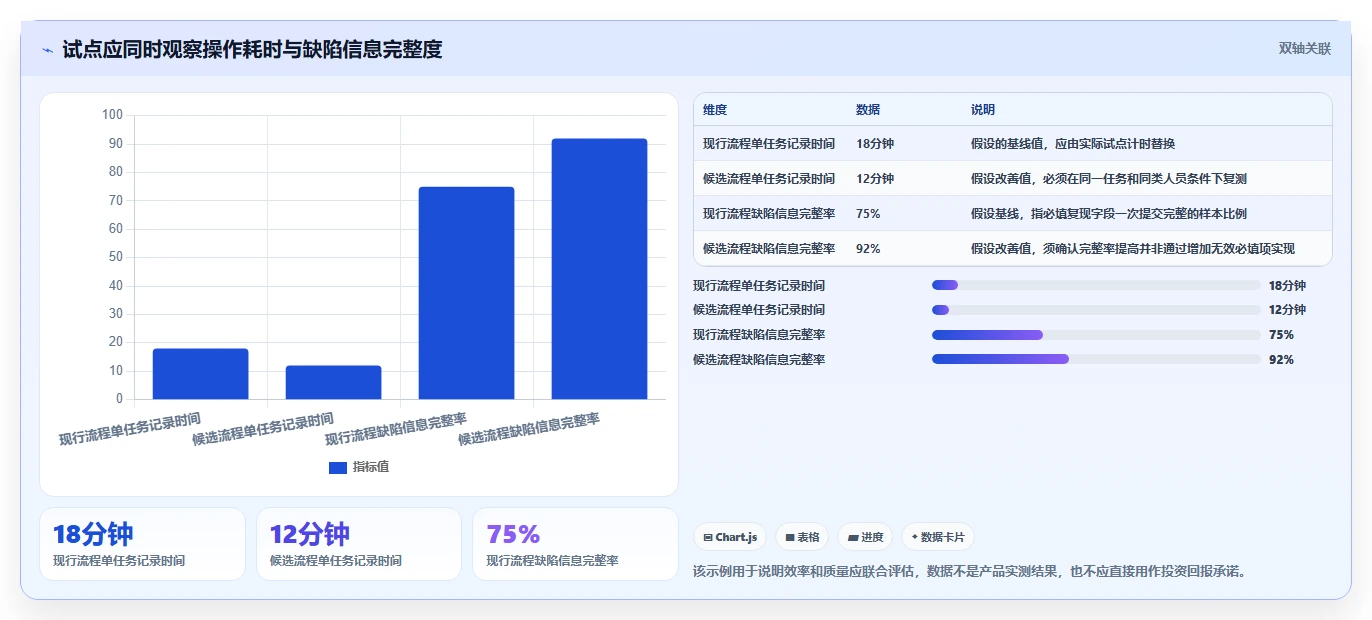Image resolution: width=1372 pixels, height=620 pixels.
Task: Click table cell 候选流程单任务记录时间
Action: coord(769,179)
